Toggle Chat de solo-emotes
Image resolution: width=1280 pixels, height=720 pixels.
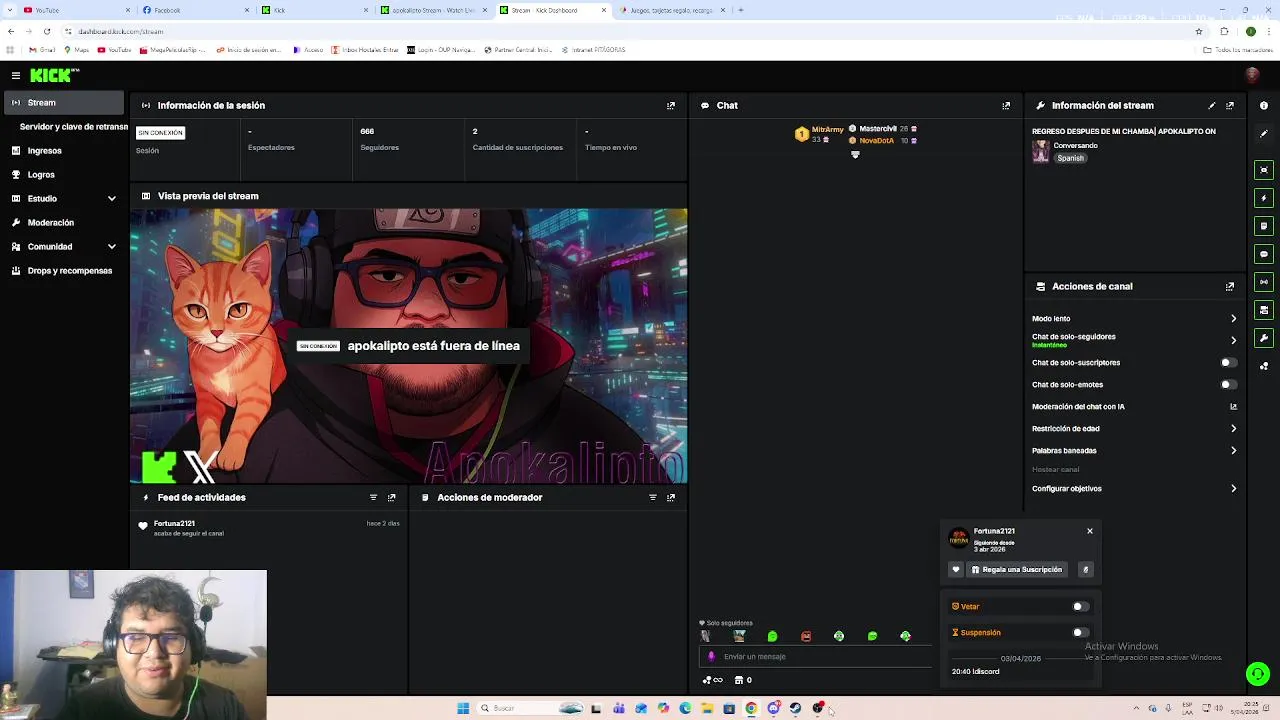tap(1229, 385)
